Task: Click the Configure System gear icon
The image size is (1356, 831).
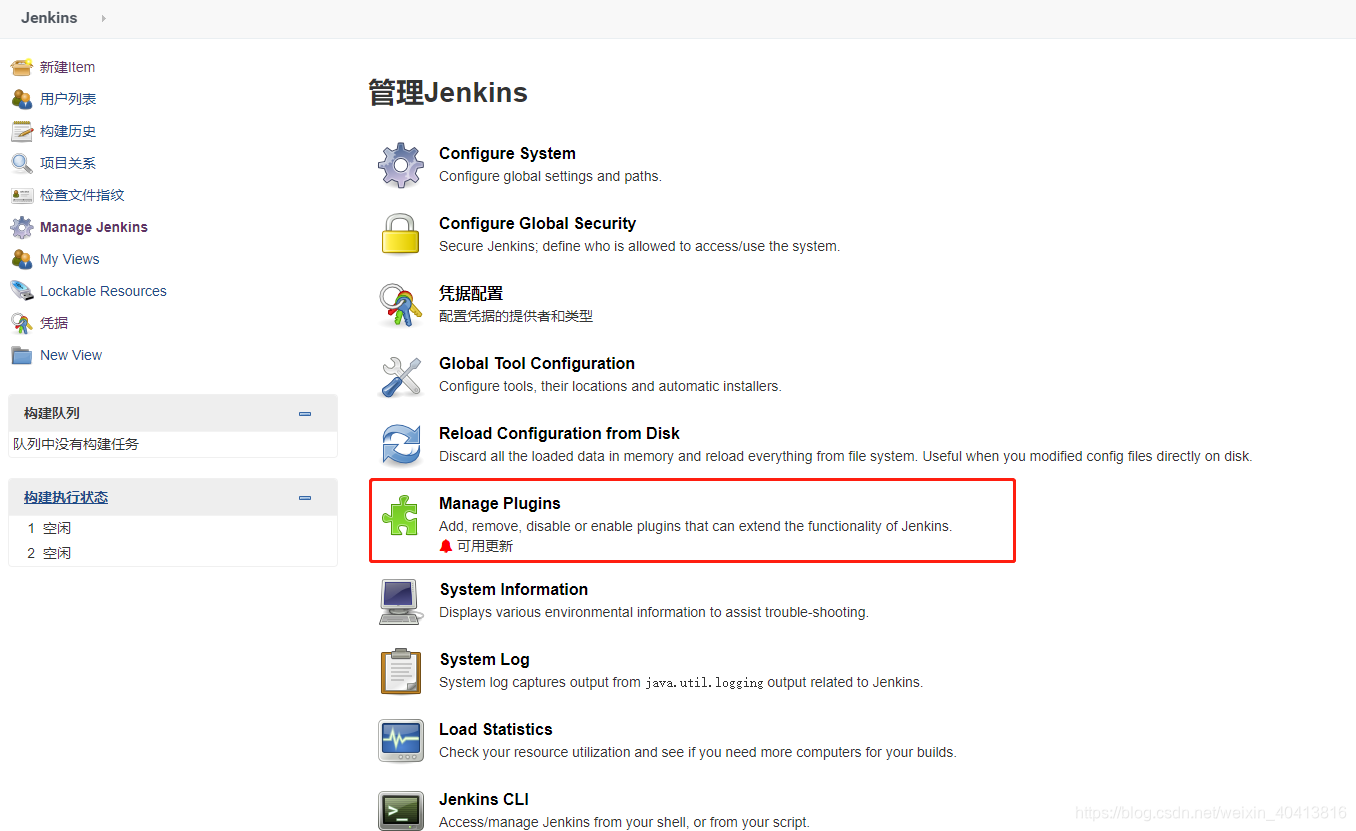Action: point(401,165)
